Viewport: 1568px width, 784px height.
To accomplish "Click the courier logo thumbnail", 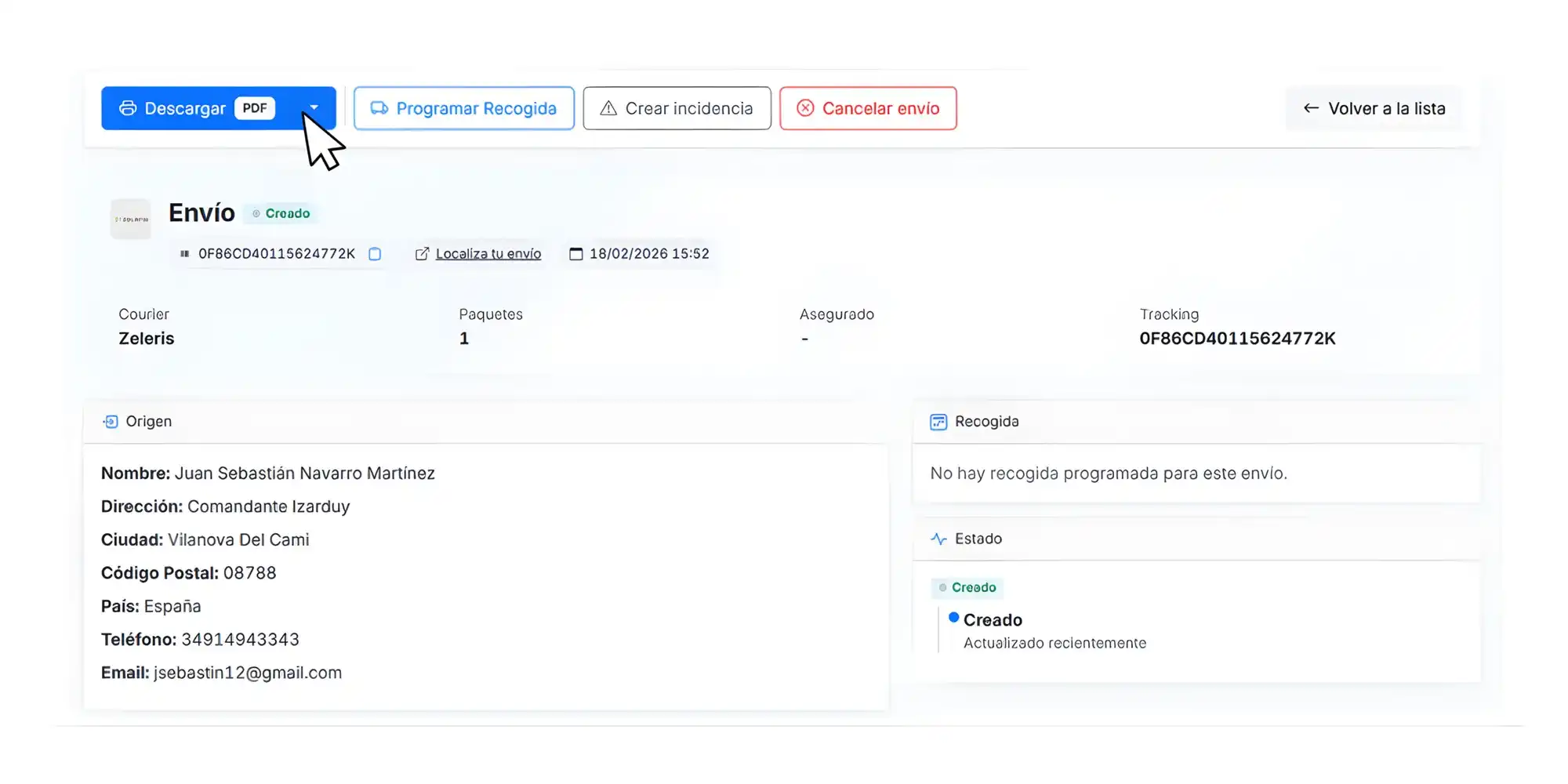I will tap(131, 220).
